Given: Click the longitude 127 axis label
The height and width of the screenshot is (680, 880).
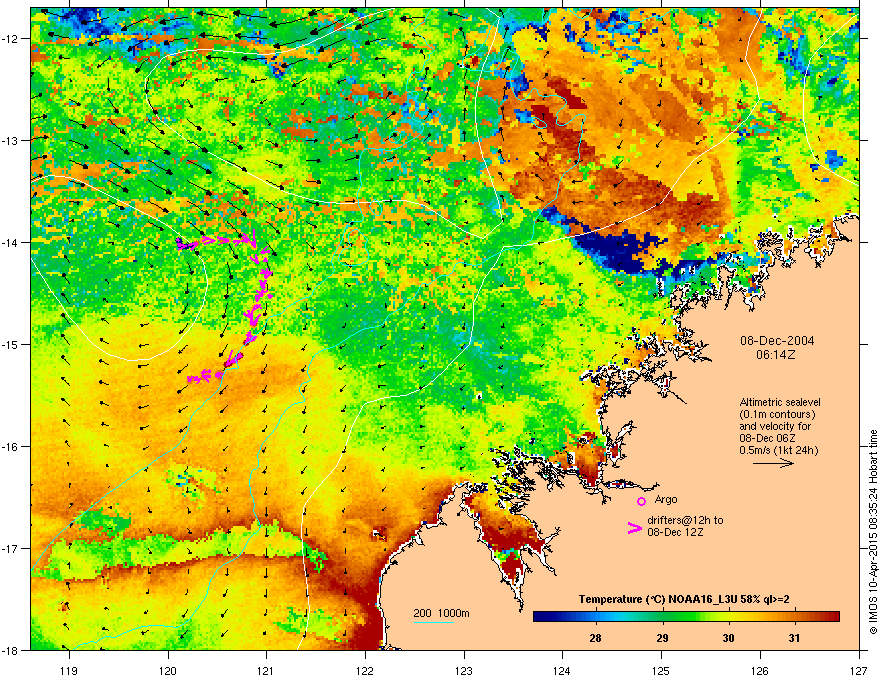Looking at the screenshot, I should coord(858,670).
